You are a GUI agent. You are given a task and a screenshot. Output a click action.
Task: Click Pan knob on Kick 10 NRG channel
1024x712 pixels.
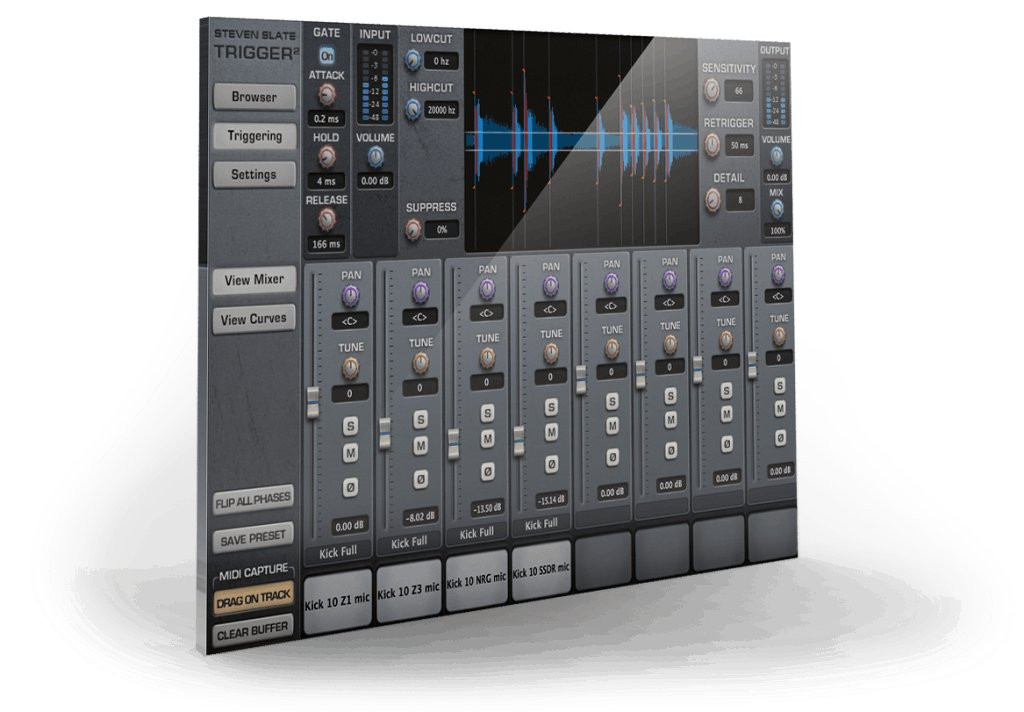click(x=487, y=289)
